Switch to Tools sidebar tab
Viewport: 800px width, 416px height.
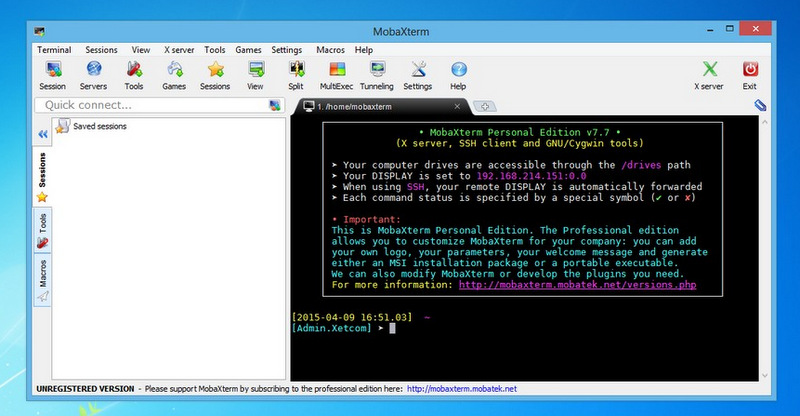click(42, 231)
